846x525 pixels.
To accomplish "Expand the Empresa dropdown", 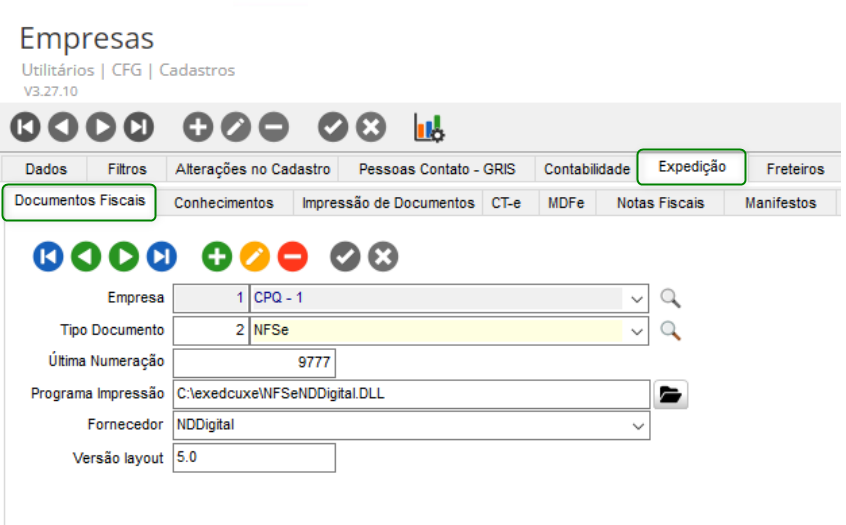I will click(x=638, y=298).
